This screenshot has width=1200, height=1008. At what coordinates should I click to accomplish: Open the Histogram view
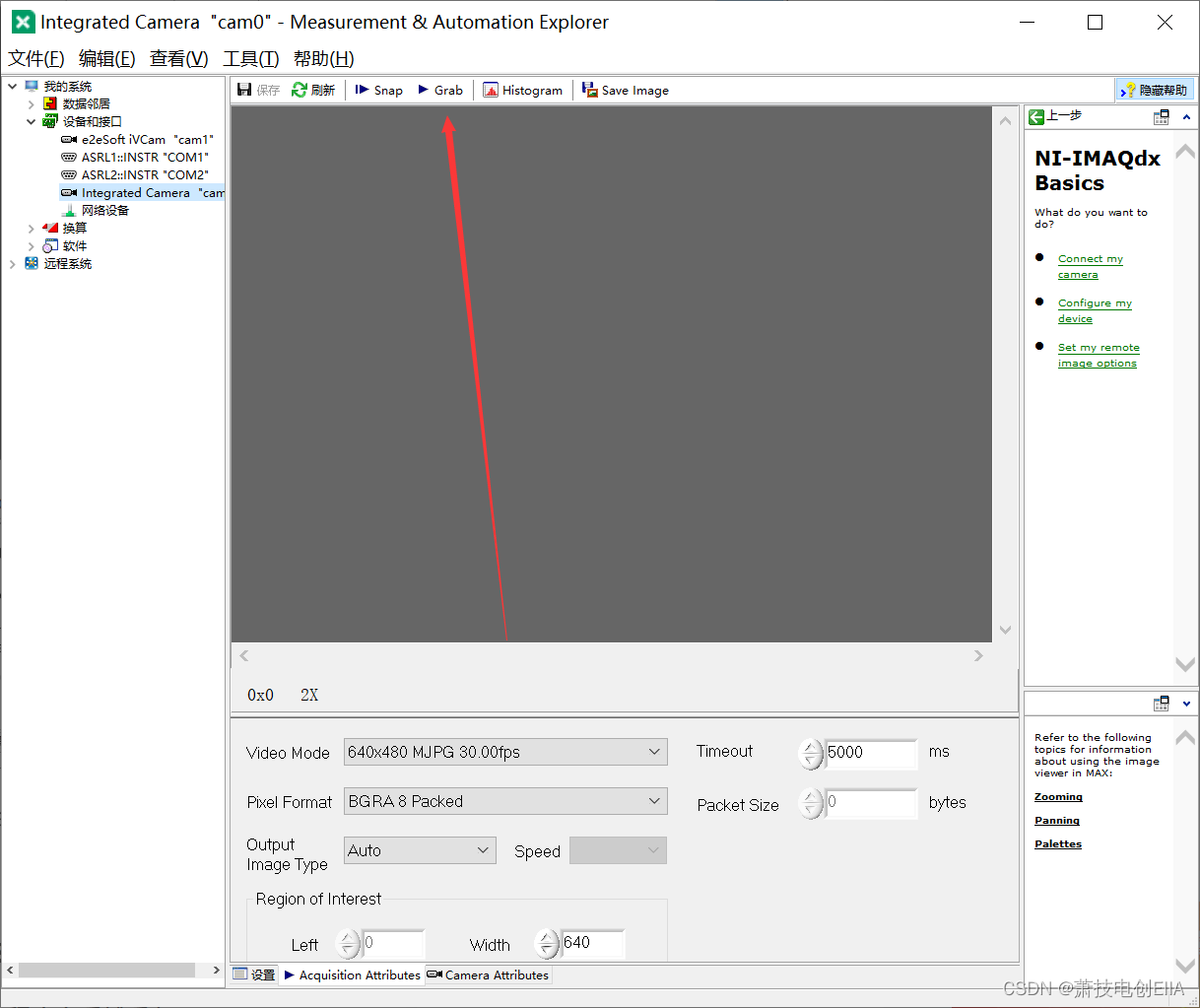pyautogui.click(x=523, y=90)
